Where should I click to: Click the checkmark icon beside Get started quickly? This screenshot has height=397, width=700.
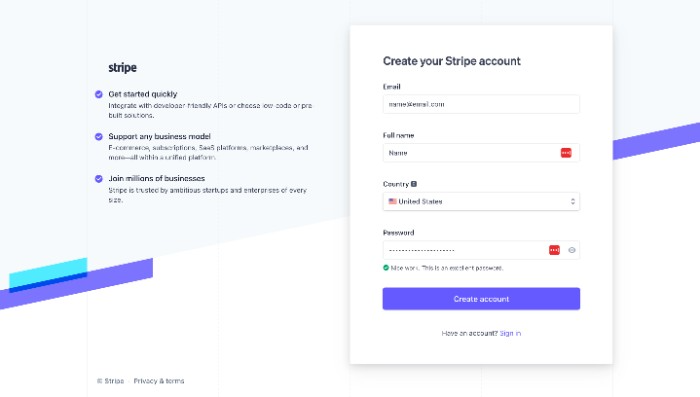click(x=99, y=94)
